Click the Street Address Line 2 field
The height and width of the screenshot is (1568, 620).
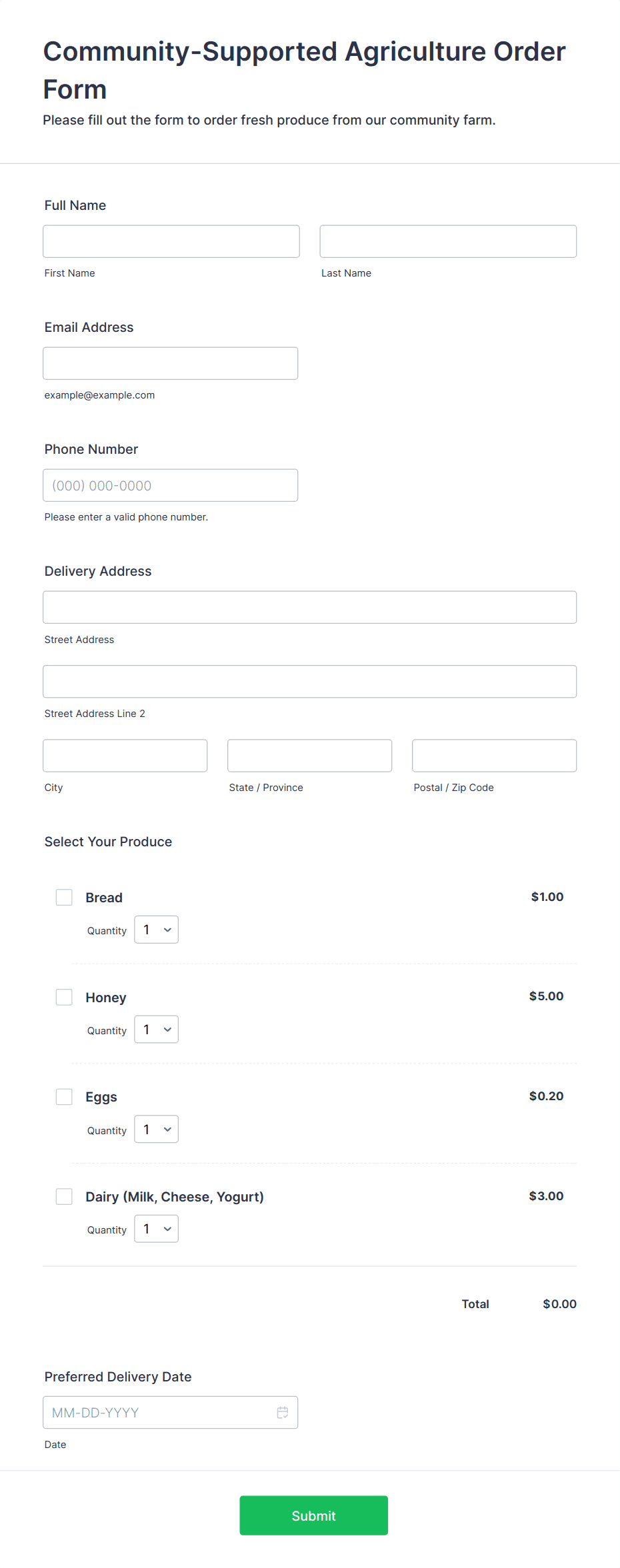pyautogui.click(x=310, y=681)
